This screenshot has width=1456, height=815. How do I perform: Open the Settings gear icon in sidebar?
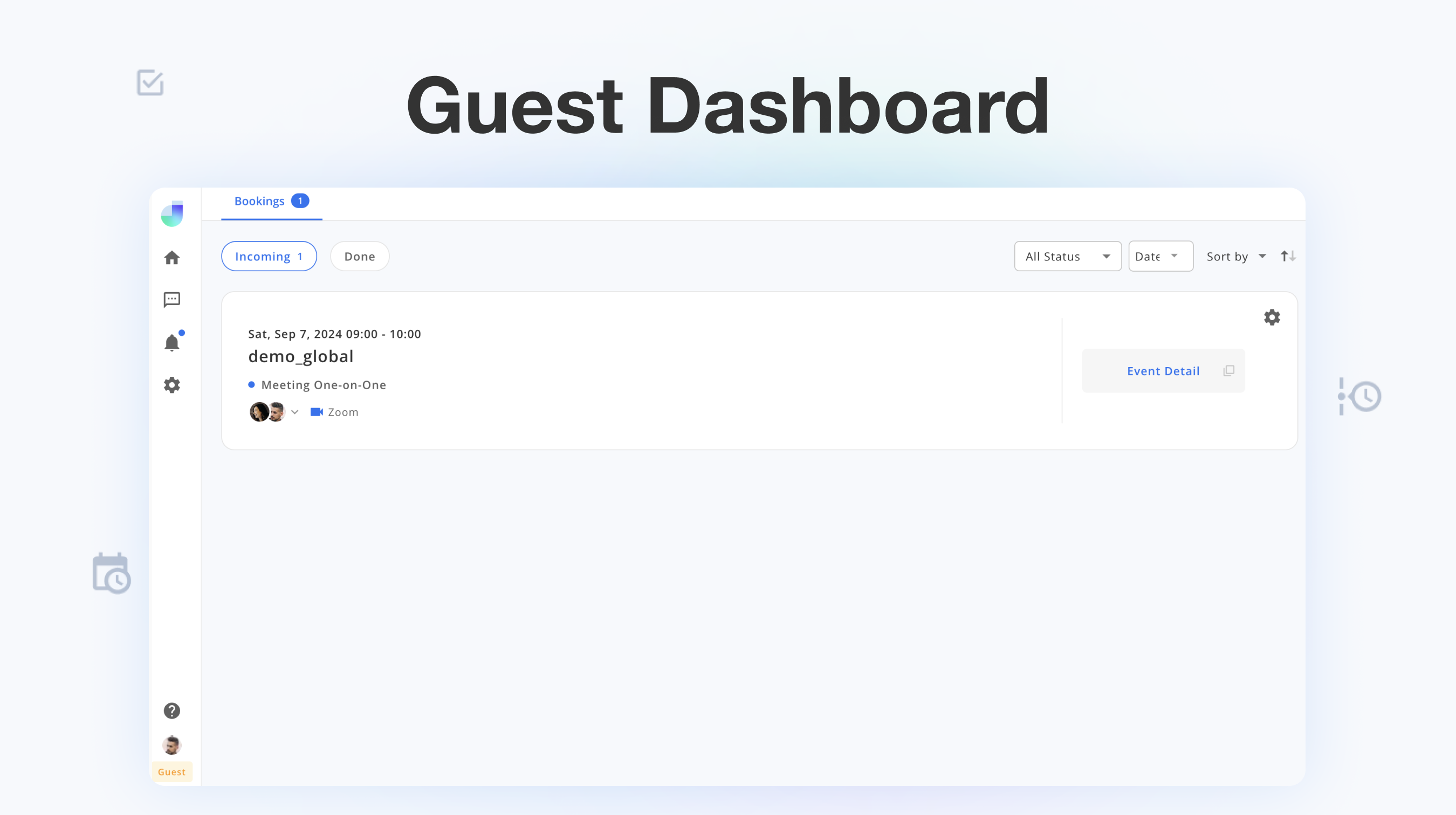[172, 385]
